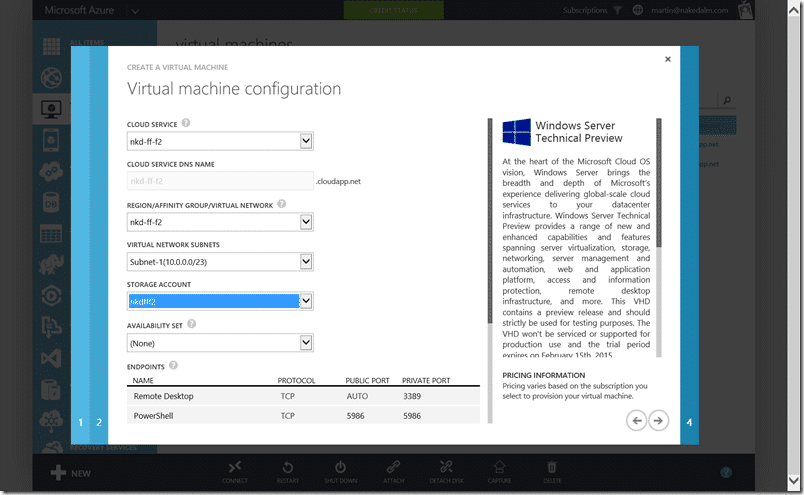Screen dimensions: 804x495
Task: Open the All Items grid icon in sidebar
Action: click(x=51, y=46)
